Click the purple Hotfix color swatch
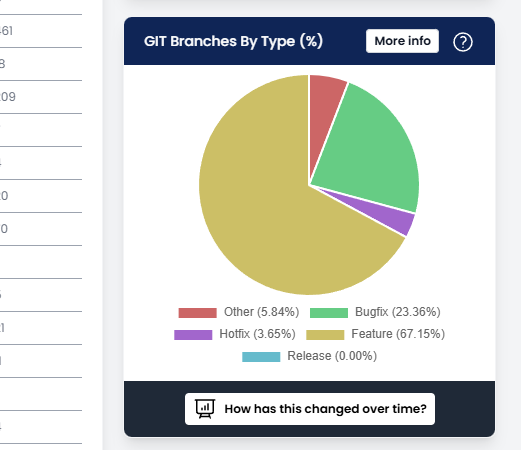The width and height of the screenshot is (521, 450). pyautogui.click(x=193, y=335)
